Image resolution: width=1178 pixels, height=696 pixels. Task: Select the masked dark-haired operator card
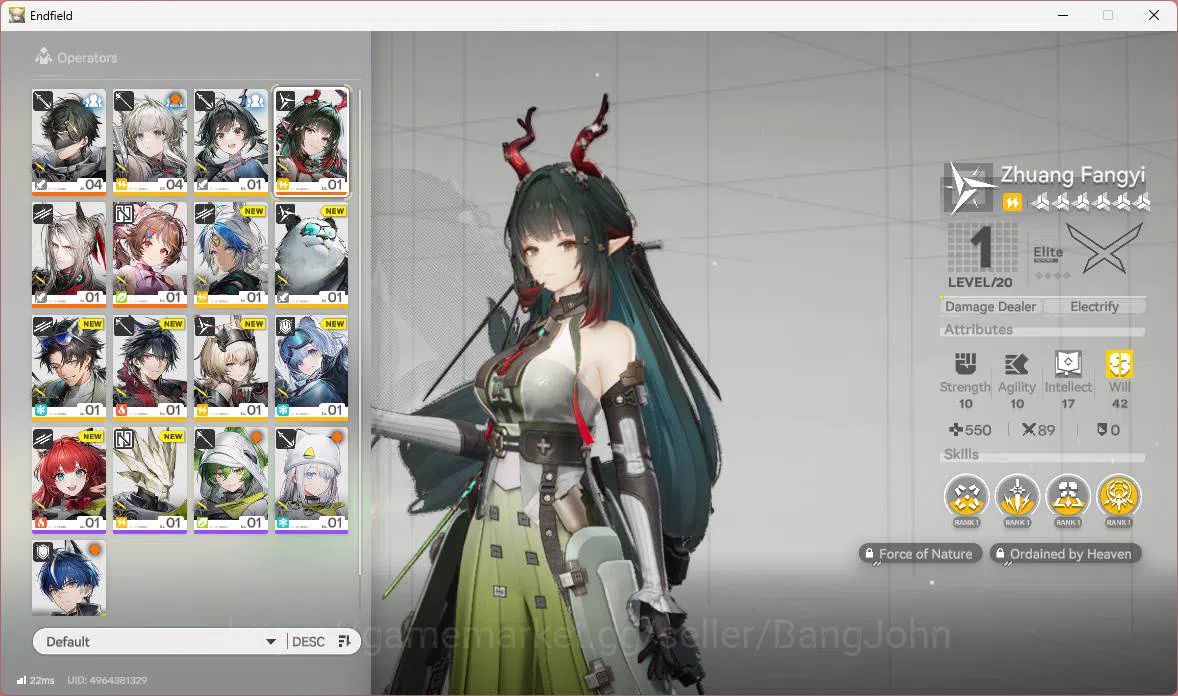coord(69,142)
